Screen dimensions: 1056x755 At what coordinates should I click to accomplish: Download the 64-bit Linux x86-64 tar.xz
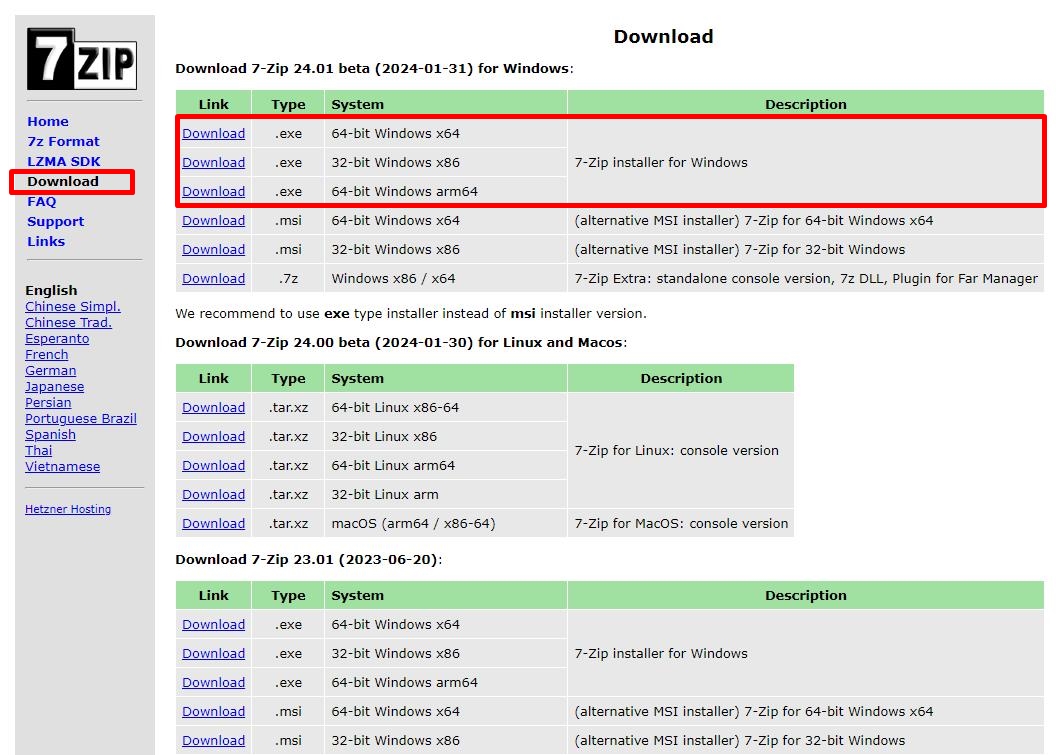(x=213, y=407)
